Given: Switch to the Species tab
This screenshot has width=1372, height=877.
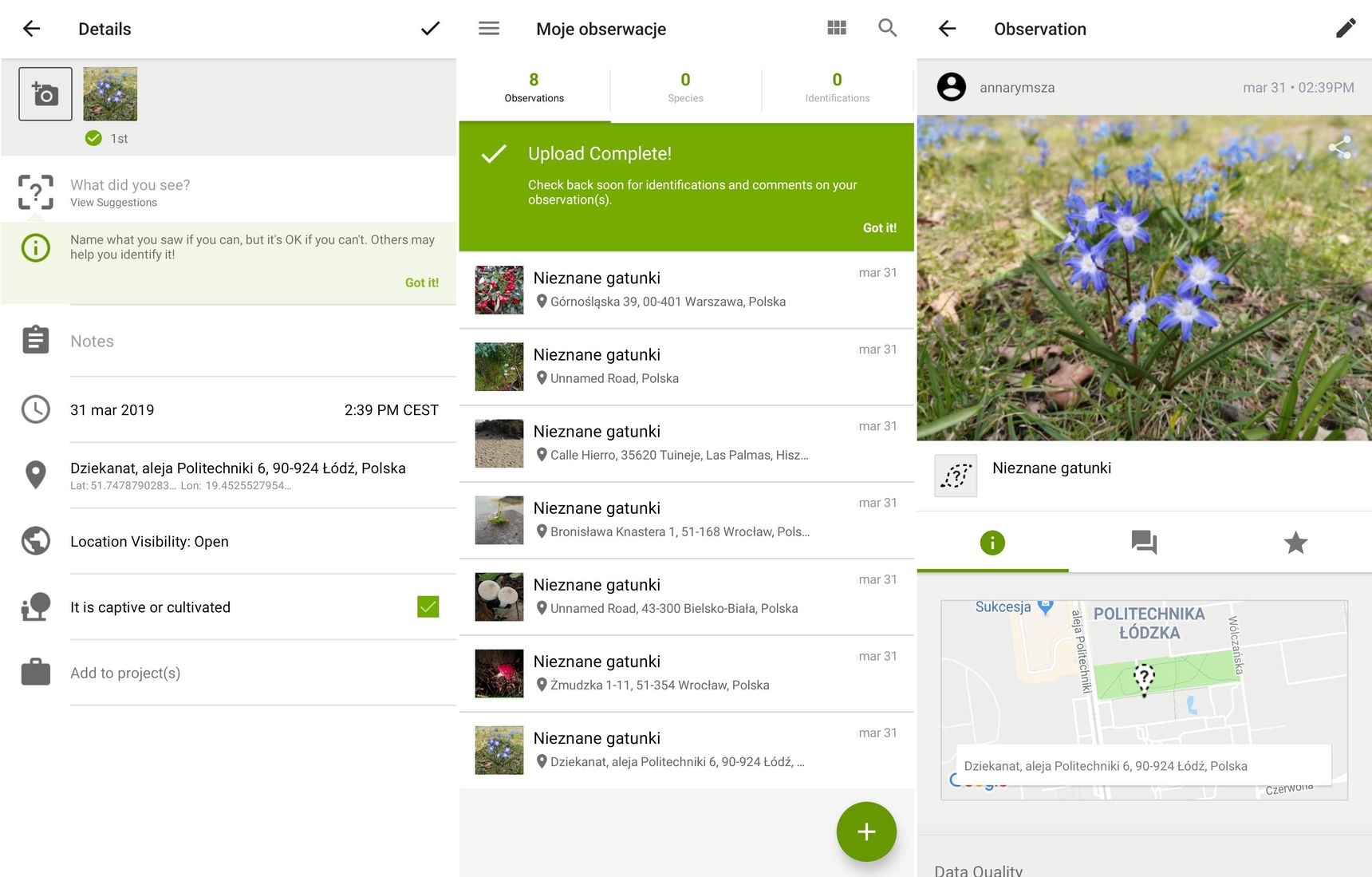Looking at the screenshot, I should click(685, 88).
